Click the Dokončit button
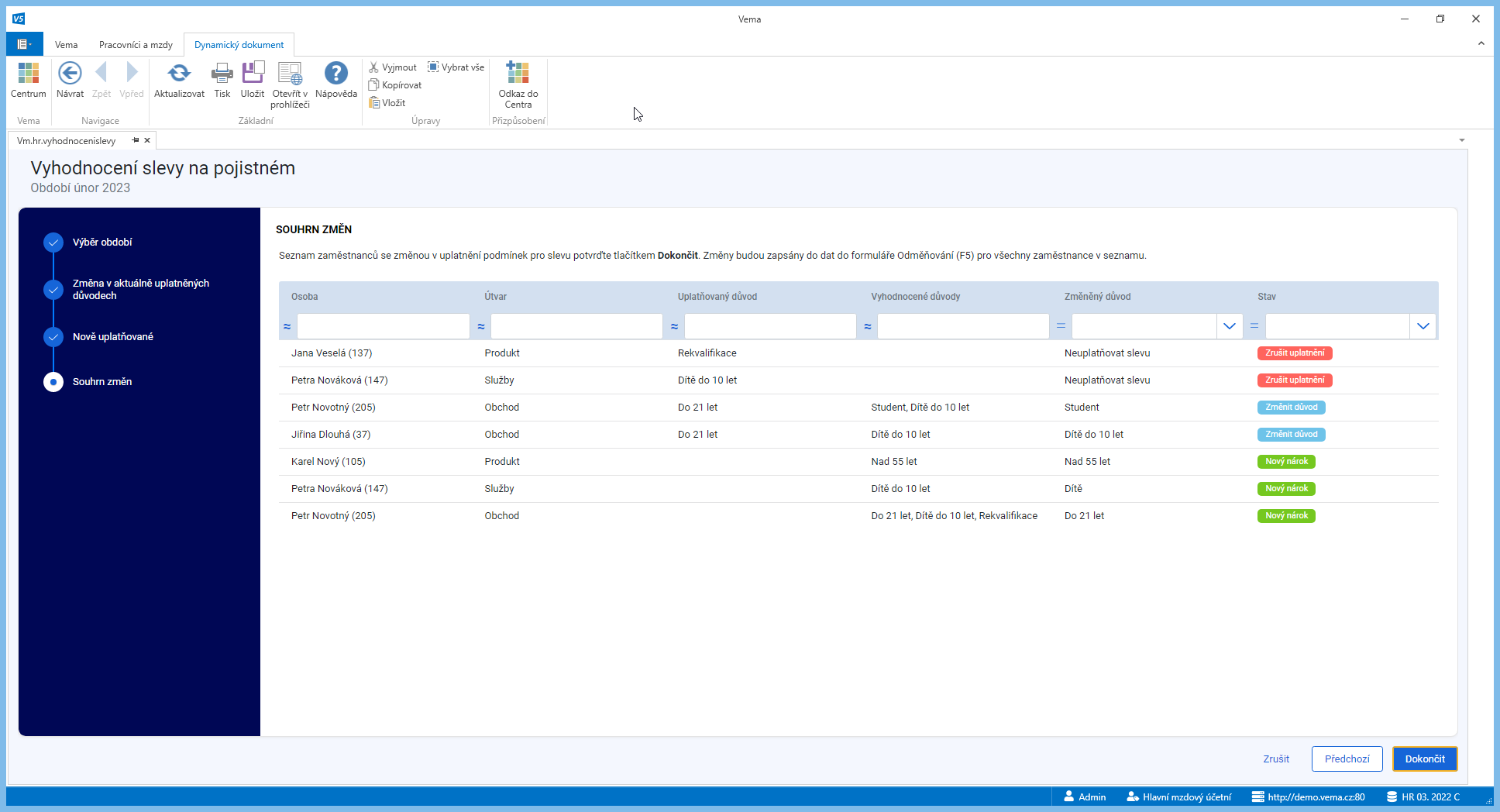Screen dimensions: 1500x812 [x=1425, y=759]
